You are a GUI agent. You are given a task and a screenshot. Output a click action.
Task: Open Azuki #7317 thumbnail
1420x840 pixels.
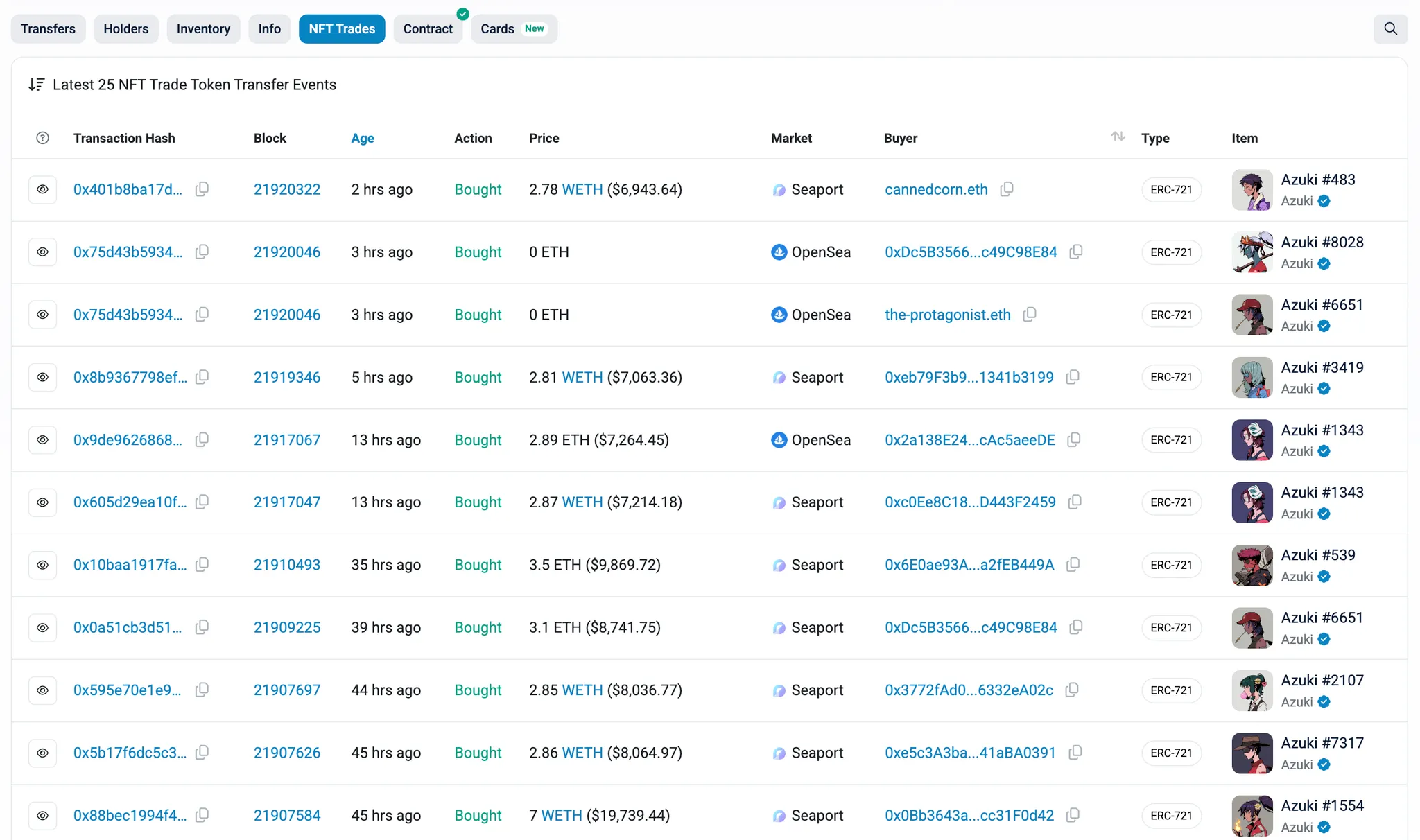[x=1252, y=753]
